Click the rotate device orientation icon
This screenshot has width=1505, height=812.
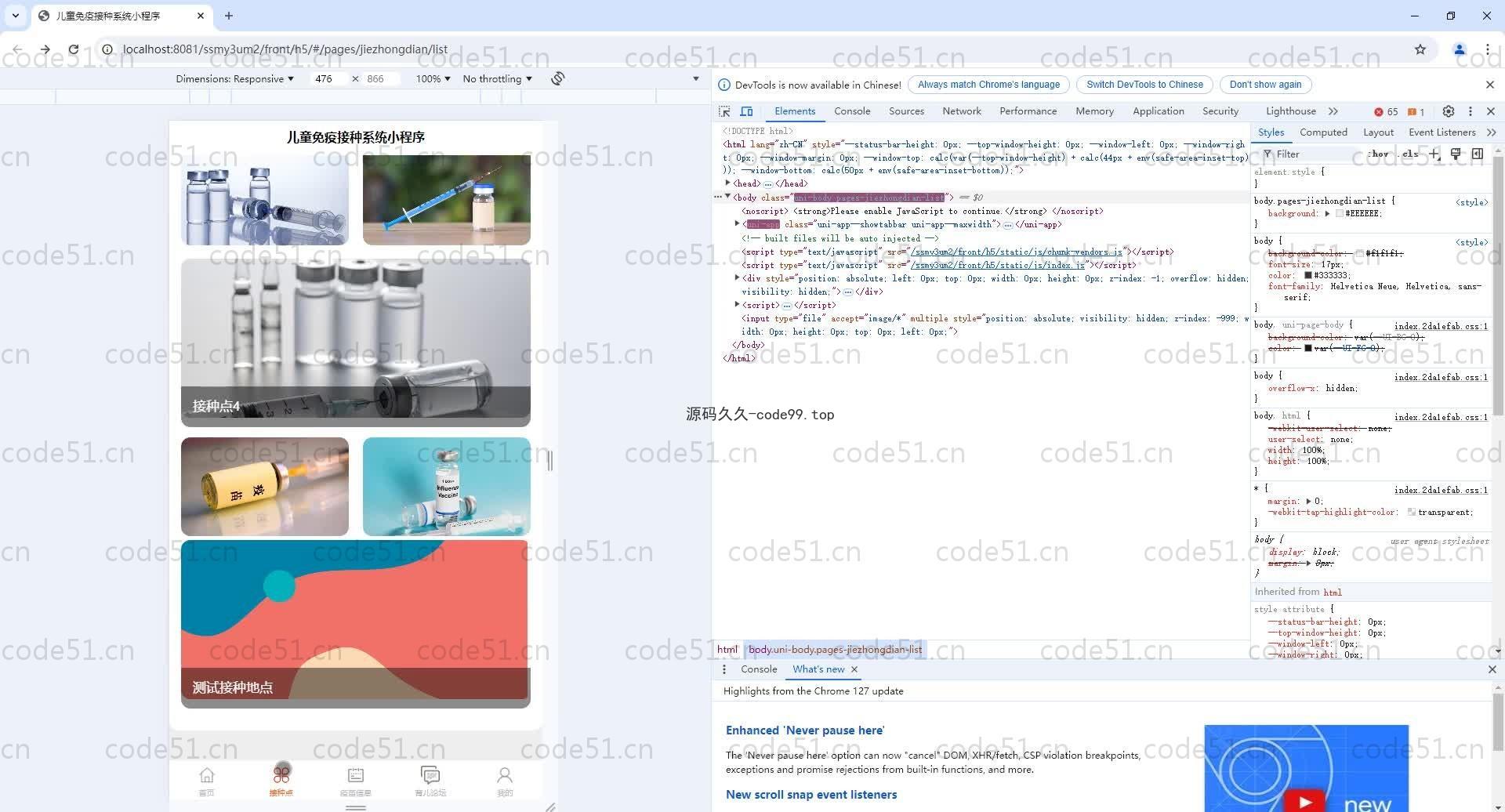tap(558, 78)
